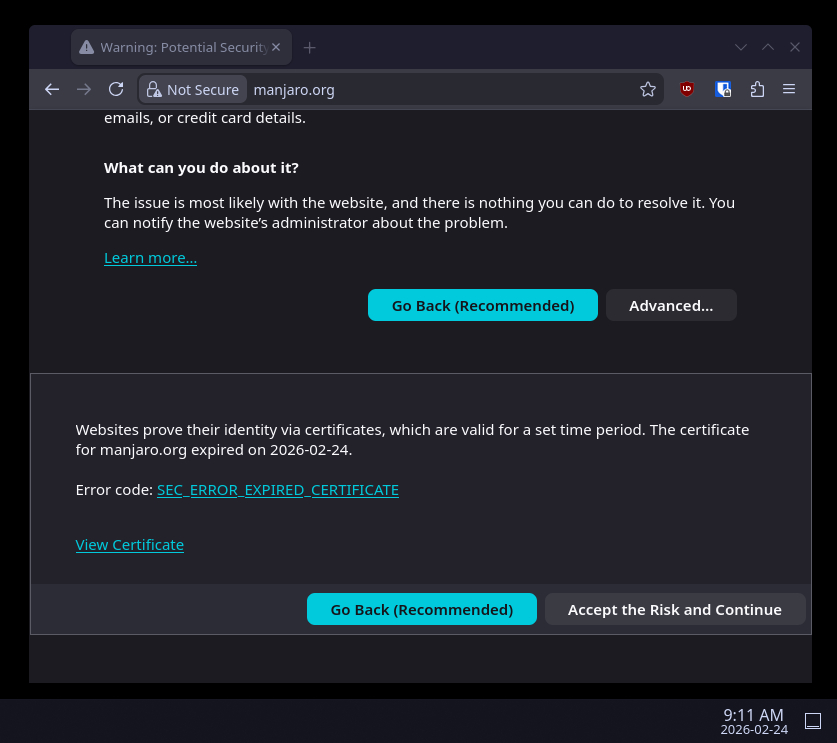
Task: Open the SEC_ERROR_EXPIRED_CERTIFICATE error code link
Action: [277, 490]
